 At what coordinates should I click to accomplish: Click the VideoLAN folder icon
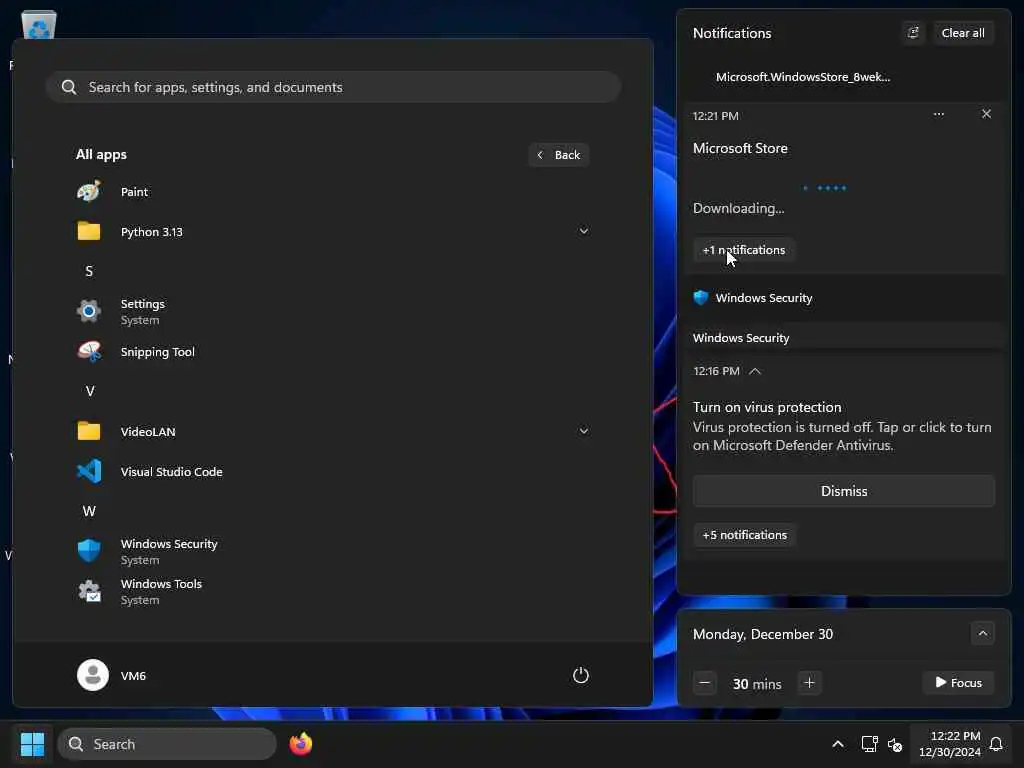point(89,431)
